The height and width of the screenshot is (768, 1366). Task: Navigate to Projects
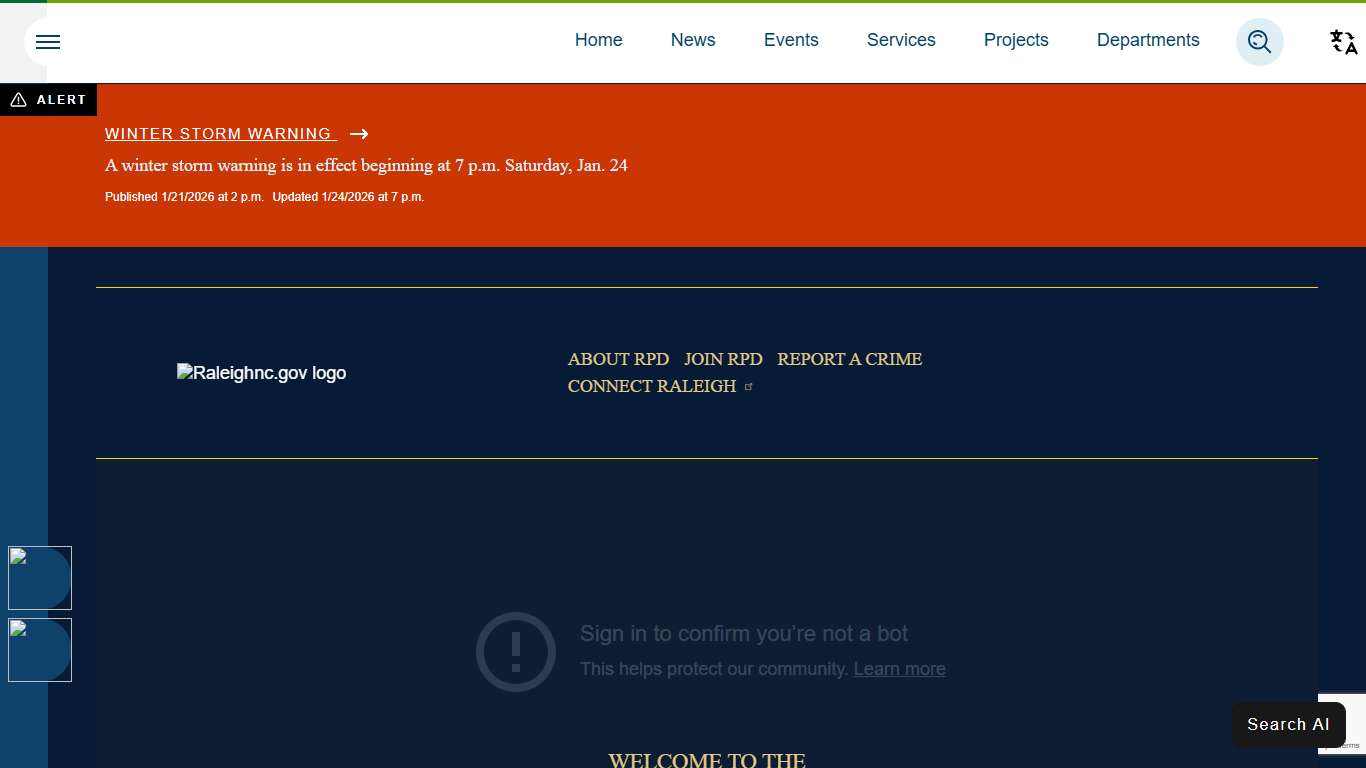(x=1016, y=40)
